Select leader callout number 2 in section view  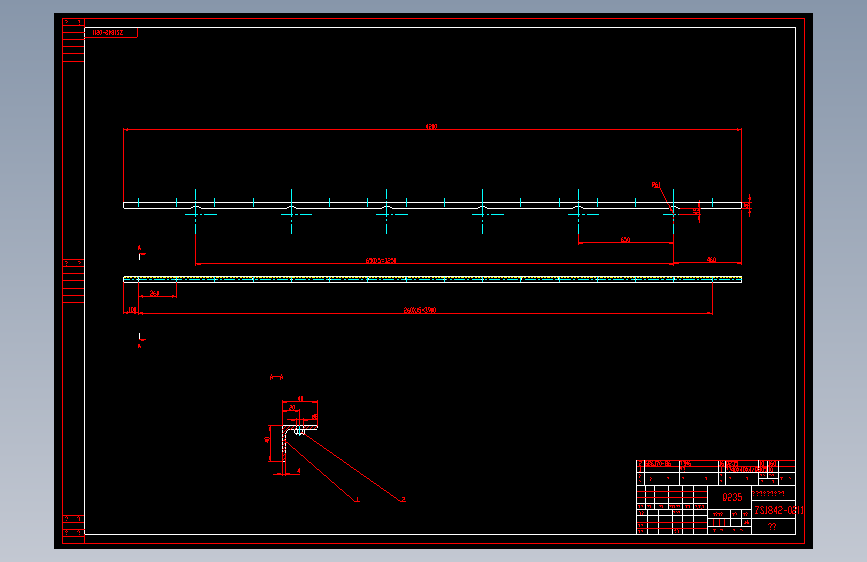pos(403,499)
